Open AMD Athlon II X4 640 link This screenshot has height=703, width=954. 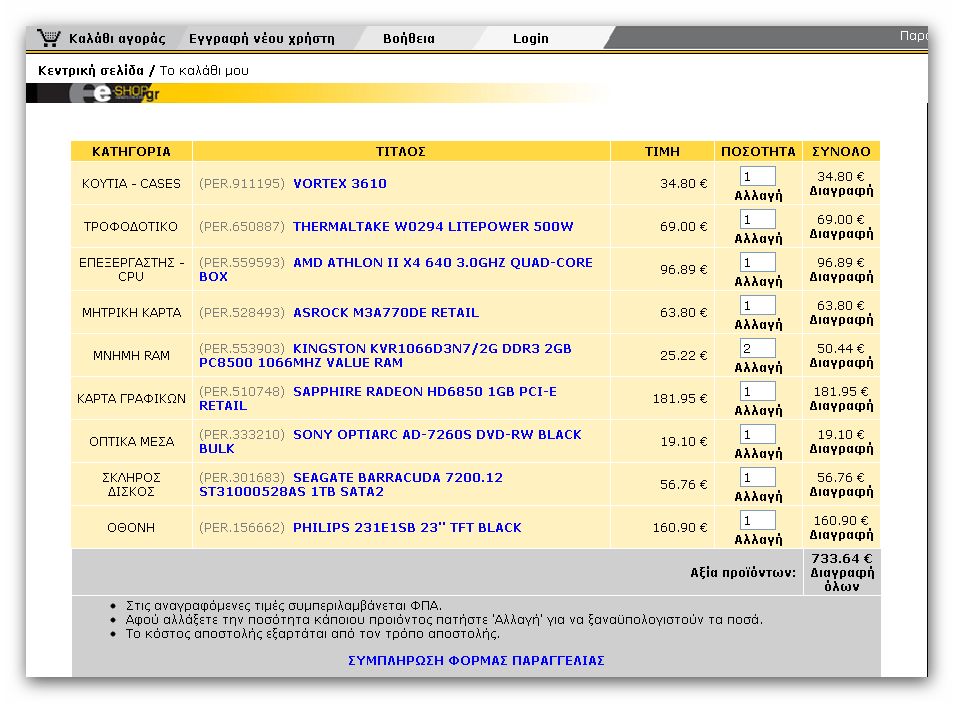tap(395, 269)
